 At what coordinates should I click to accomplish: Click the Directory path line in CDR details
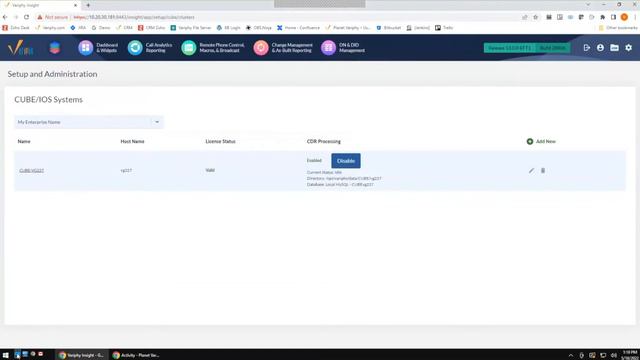point(344,178)
